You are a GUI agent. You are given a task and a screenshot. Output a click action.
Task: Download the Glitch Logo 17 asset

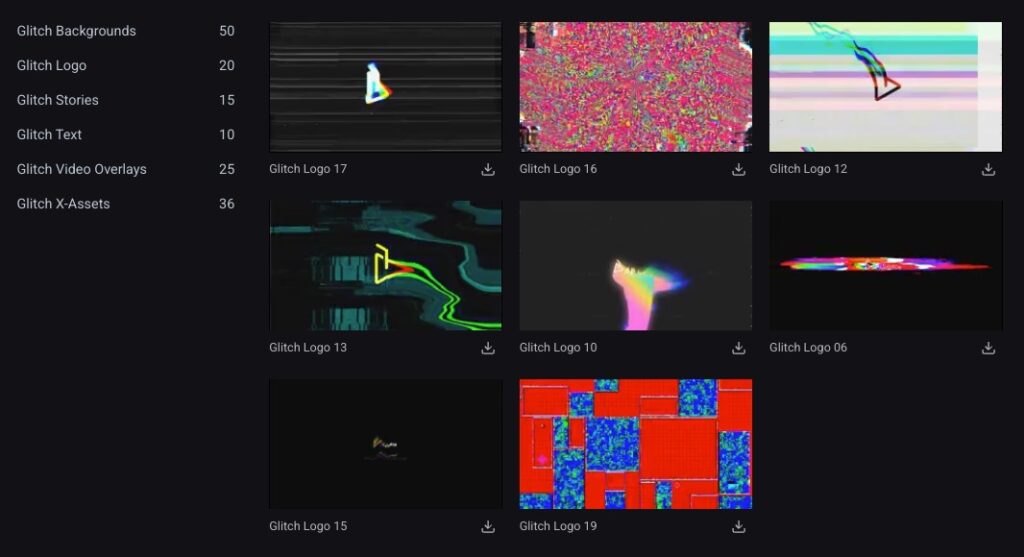click(488, 170)
